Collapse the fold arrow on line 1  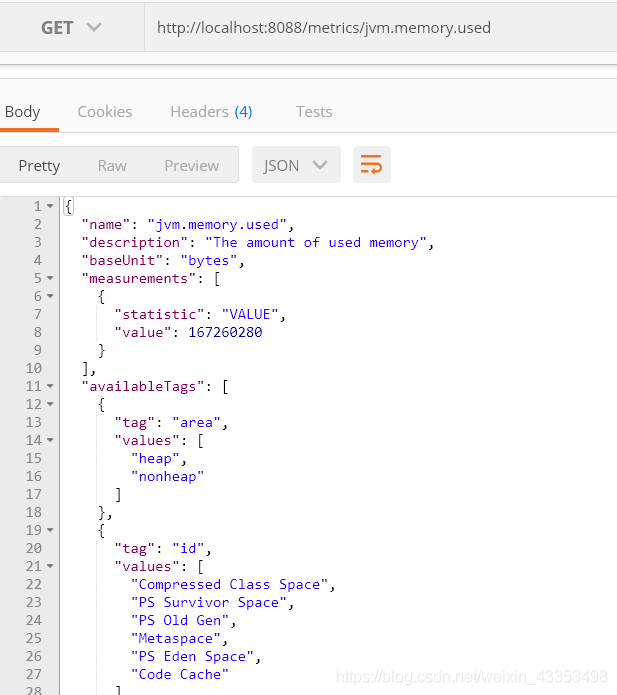pos(50,206)
